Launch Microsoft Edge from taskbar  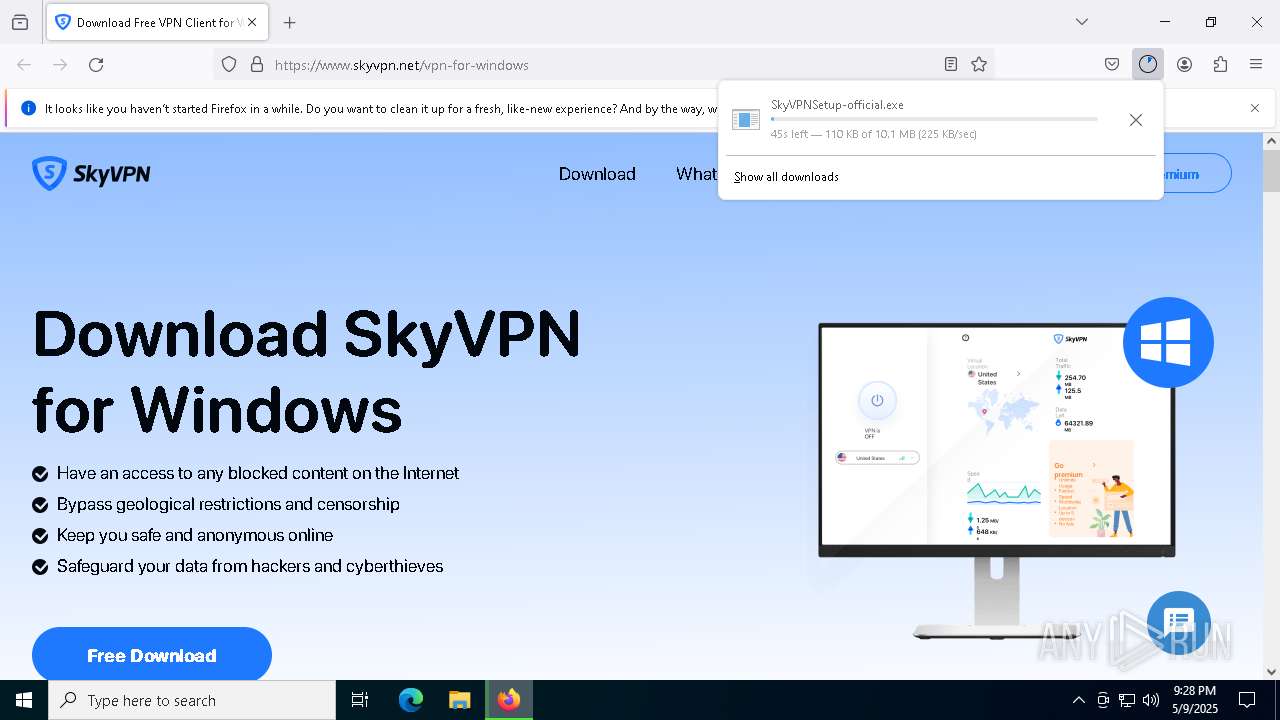(411, 700)
